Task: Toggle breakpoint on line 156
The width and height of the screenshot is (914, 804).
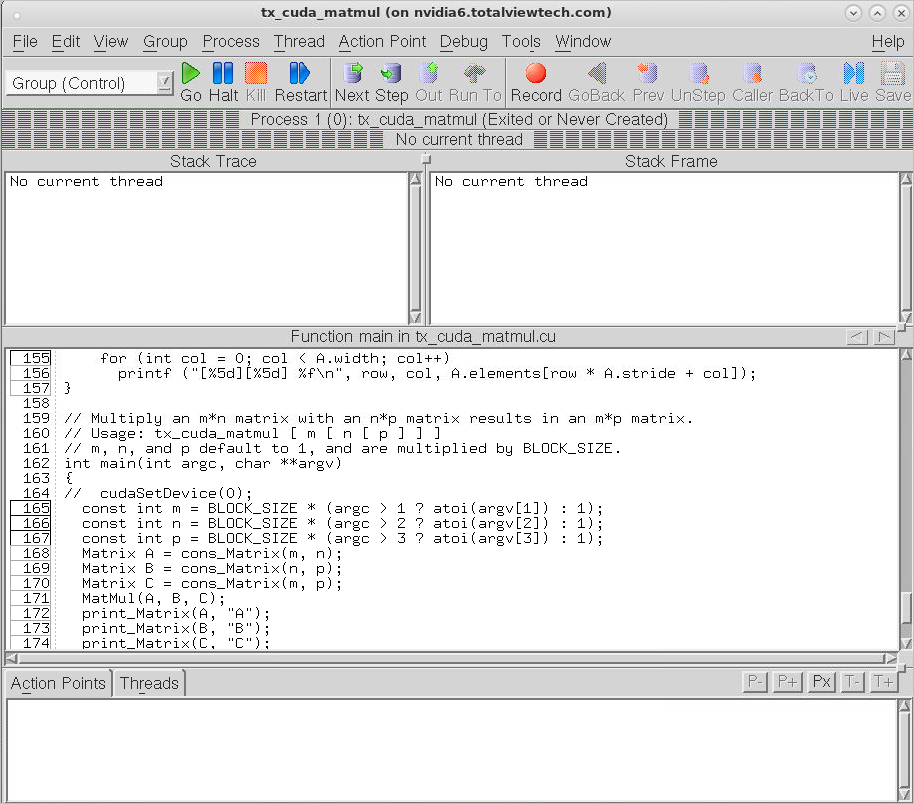Action: [31, 373]
